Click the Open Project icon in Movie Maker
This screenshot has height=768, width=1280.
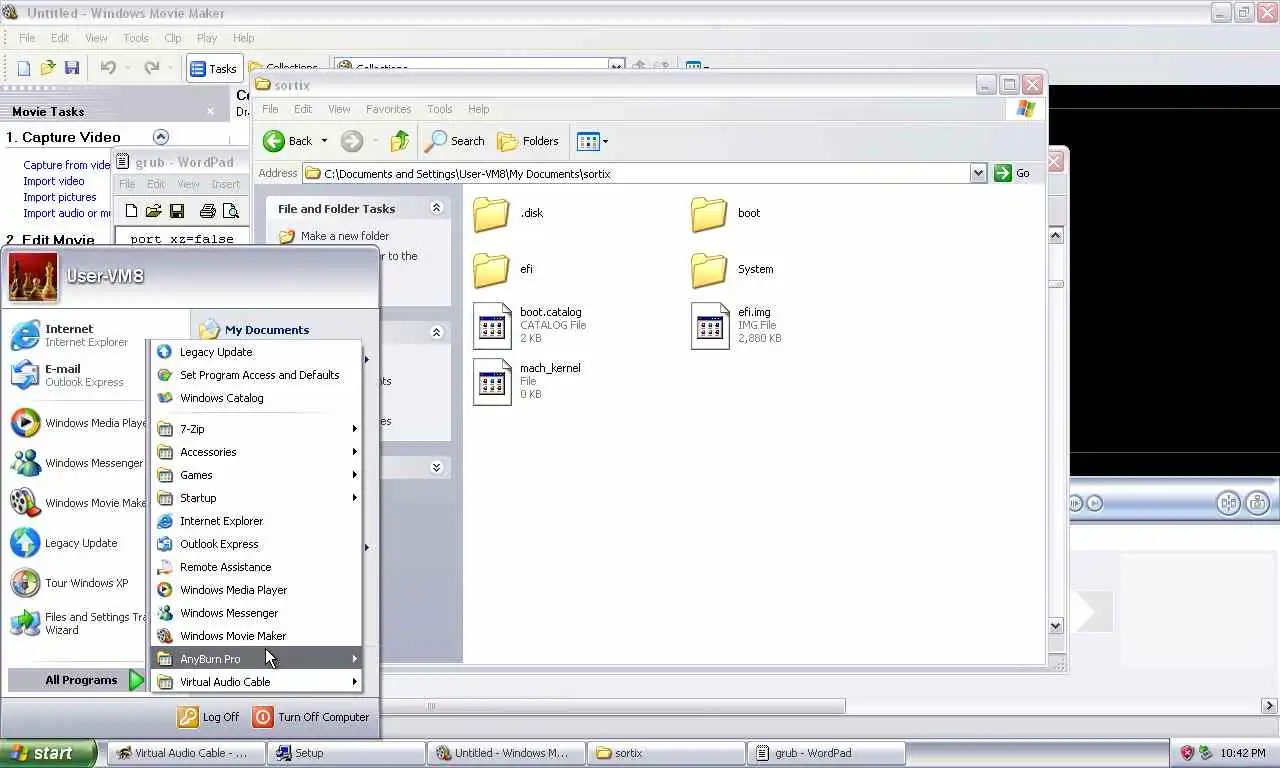pos(47,68)
